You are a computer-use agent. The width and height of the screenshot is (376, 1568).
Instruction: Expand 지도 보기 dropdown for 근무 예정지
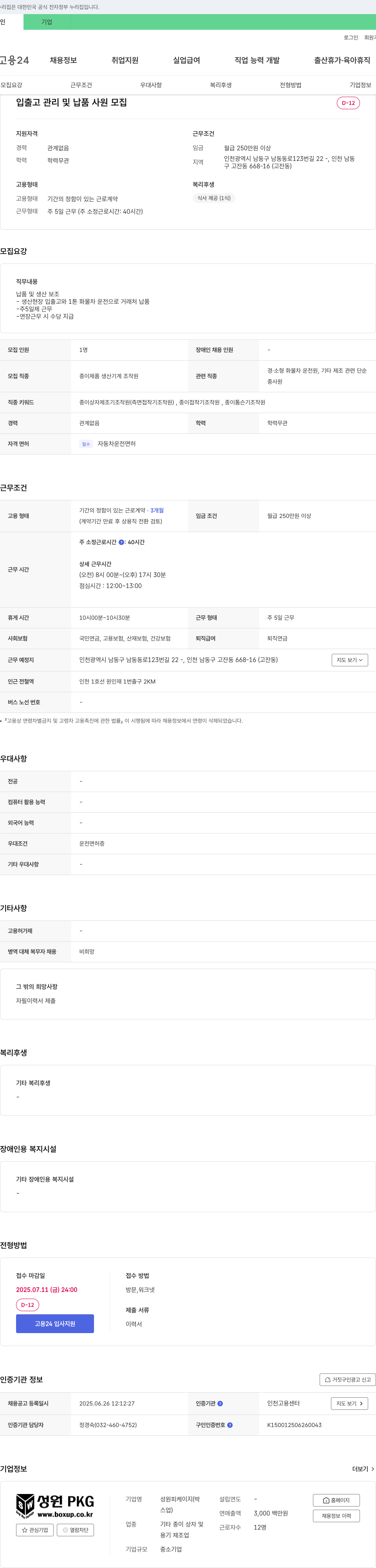pyautogui.click(x=350, y=660)
